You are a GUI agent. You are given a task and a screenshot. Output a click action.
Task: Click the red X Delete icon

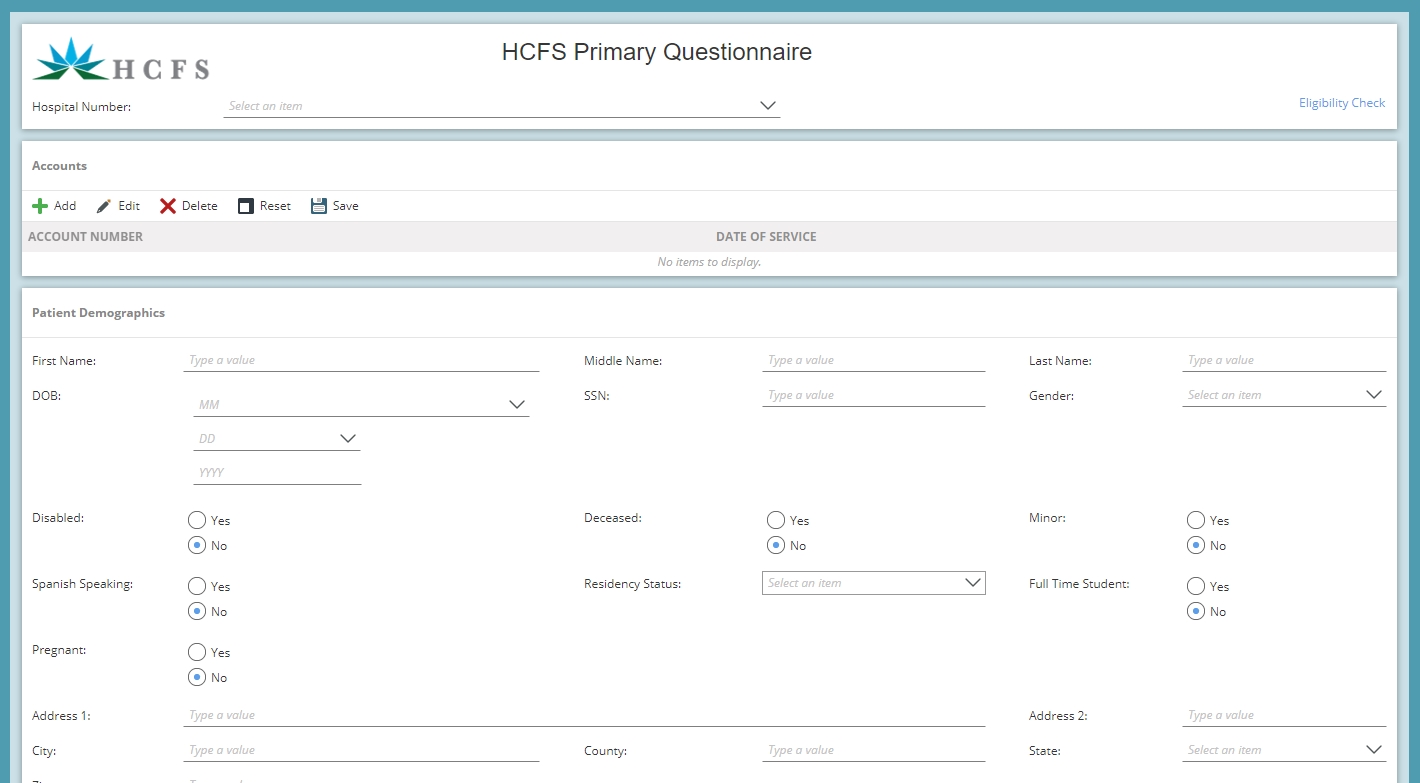pos(168,206)
